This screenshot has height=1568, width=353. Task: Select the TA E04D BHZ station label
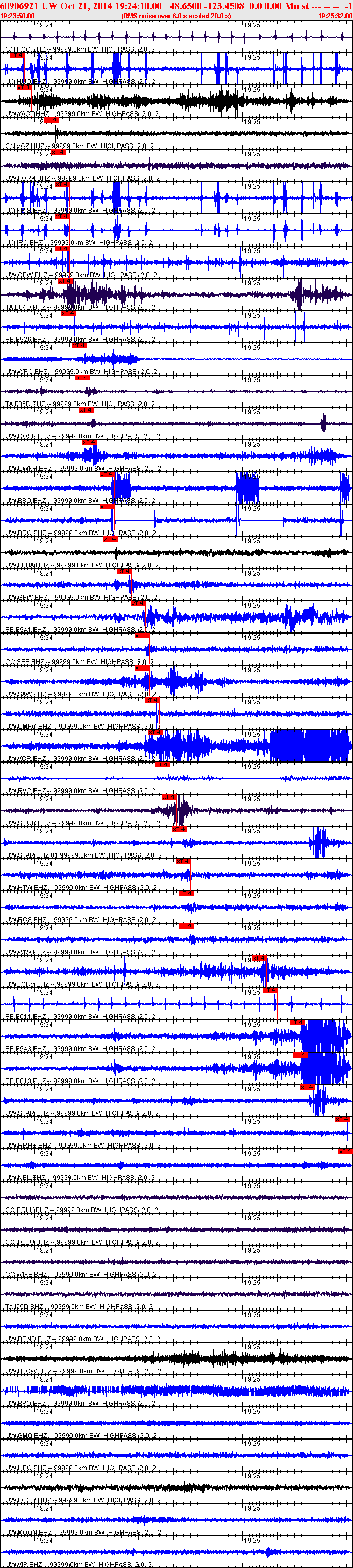(81, 307)
